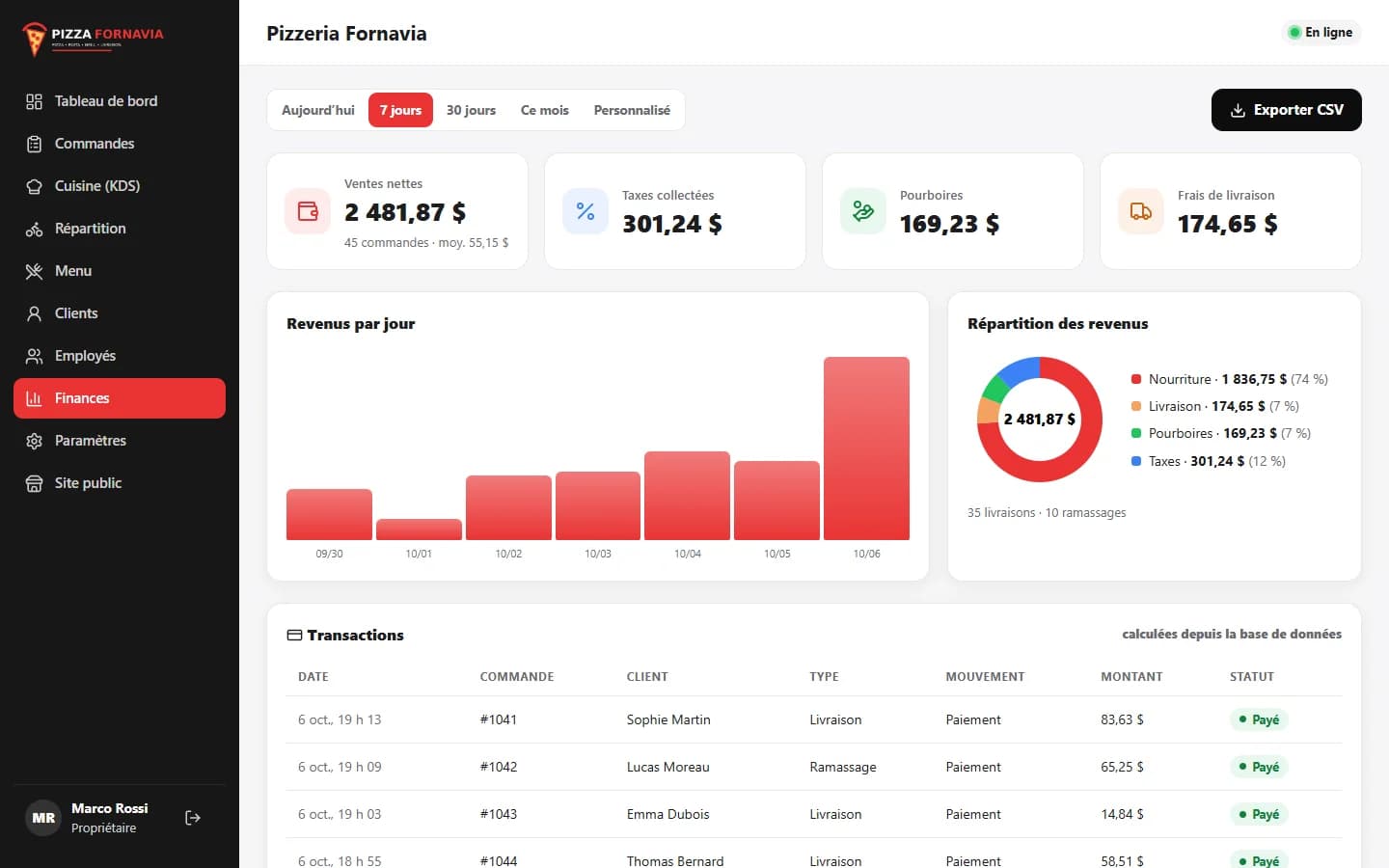Click the 10/06 revenue bar

(x=866, y=448)
